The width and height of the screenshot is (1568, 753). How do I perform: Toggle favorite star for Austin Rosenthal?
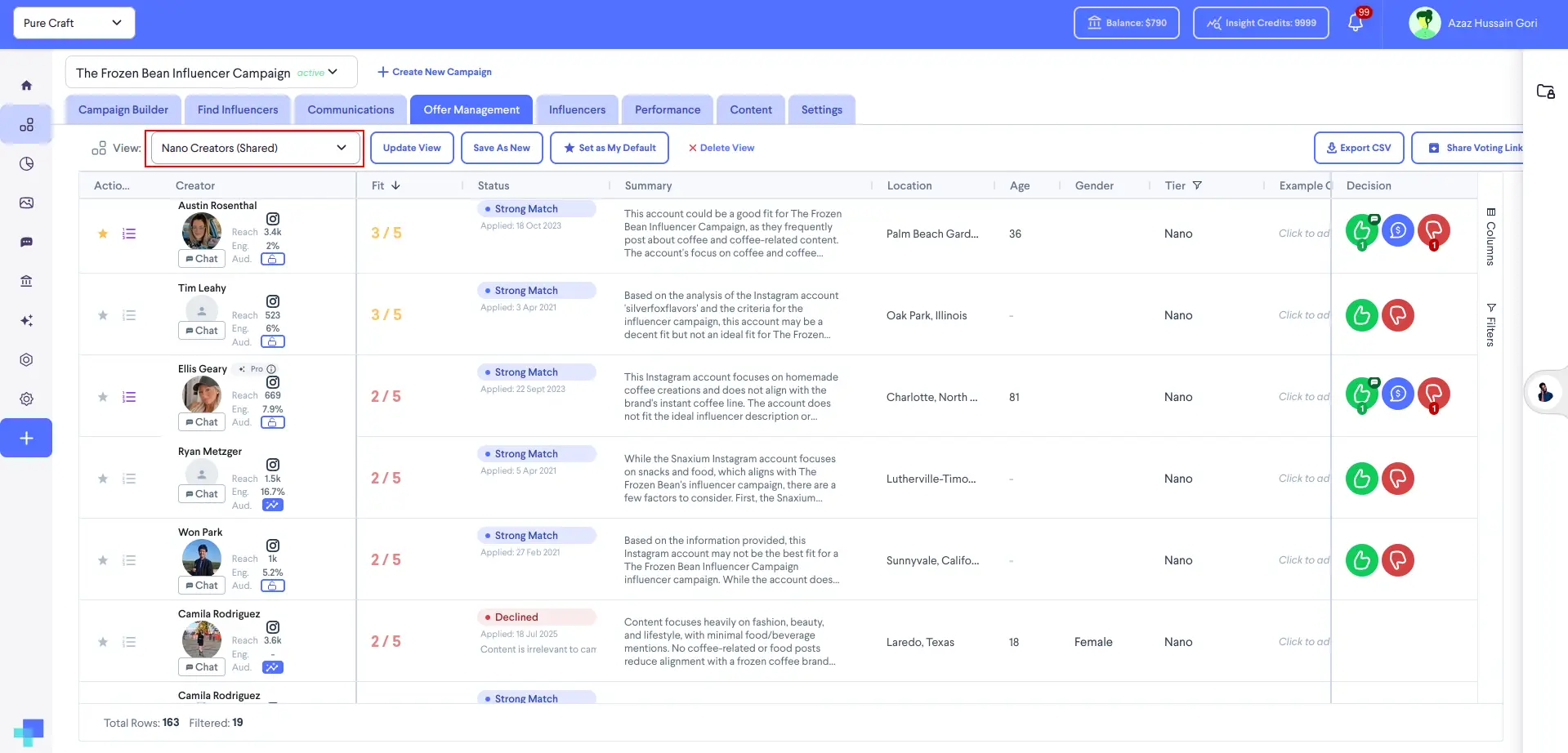click(103, 234)
